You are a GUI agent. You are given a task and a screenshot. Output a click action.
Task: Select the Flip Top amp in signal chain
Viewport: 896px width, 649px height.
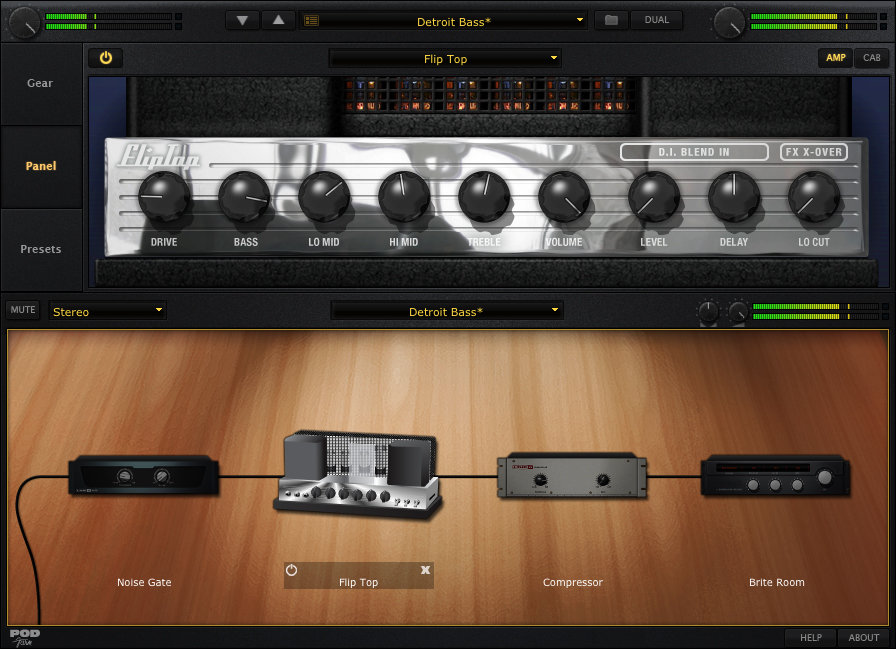(x=358, y=474)
